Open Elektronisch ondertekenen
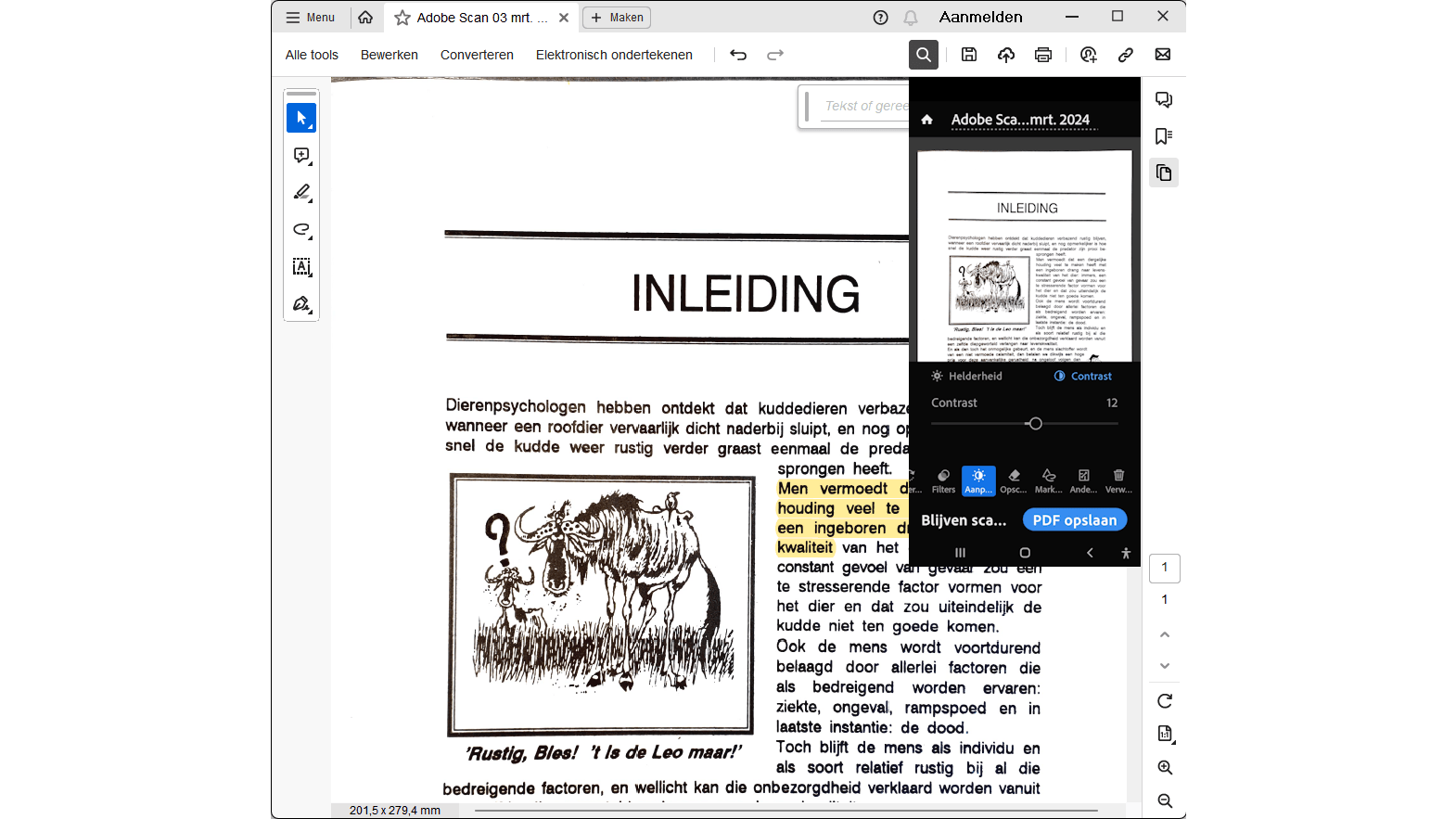The width and height of the screenshot is (1456, 819). click(x=614, y=55)
